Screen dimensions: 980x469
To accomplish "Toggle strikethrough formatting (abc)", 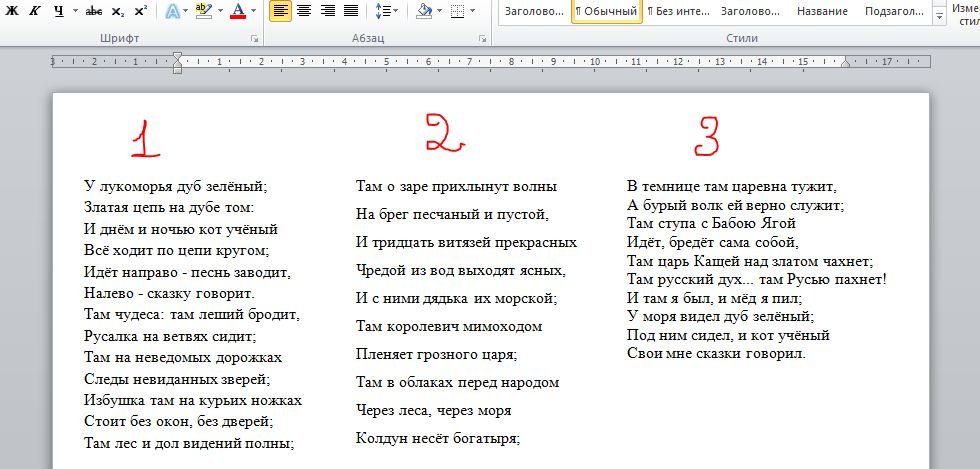I will pos(94,12).
